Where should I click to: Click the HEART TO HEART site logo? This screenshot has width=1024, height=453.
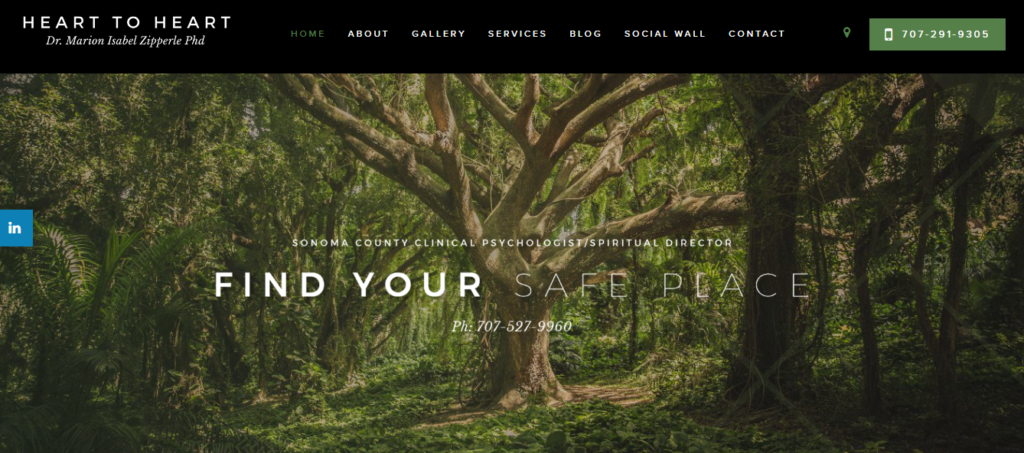coord(127,23)
